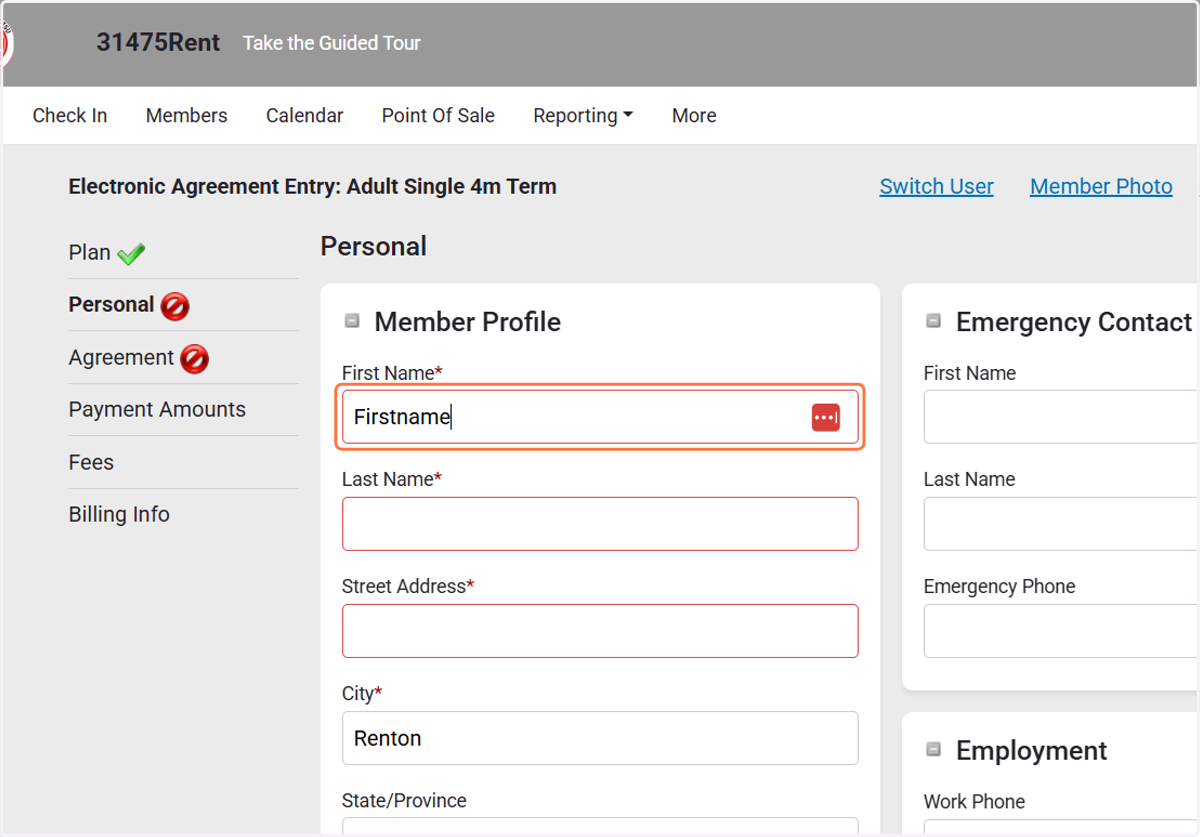Click the green checkmark next to Plan
This screenshot has height=837, width=1200.
coord(131,254)
